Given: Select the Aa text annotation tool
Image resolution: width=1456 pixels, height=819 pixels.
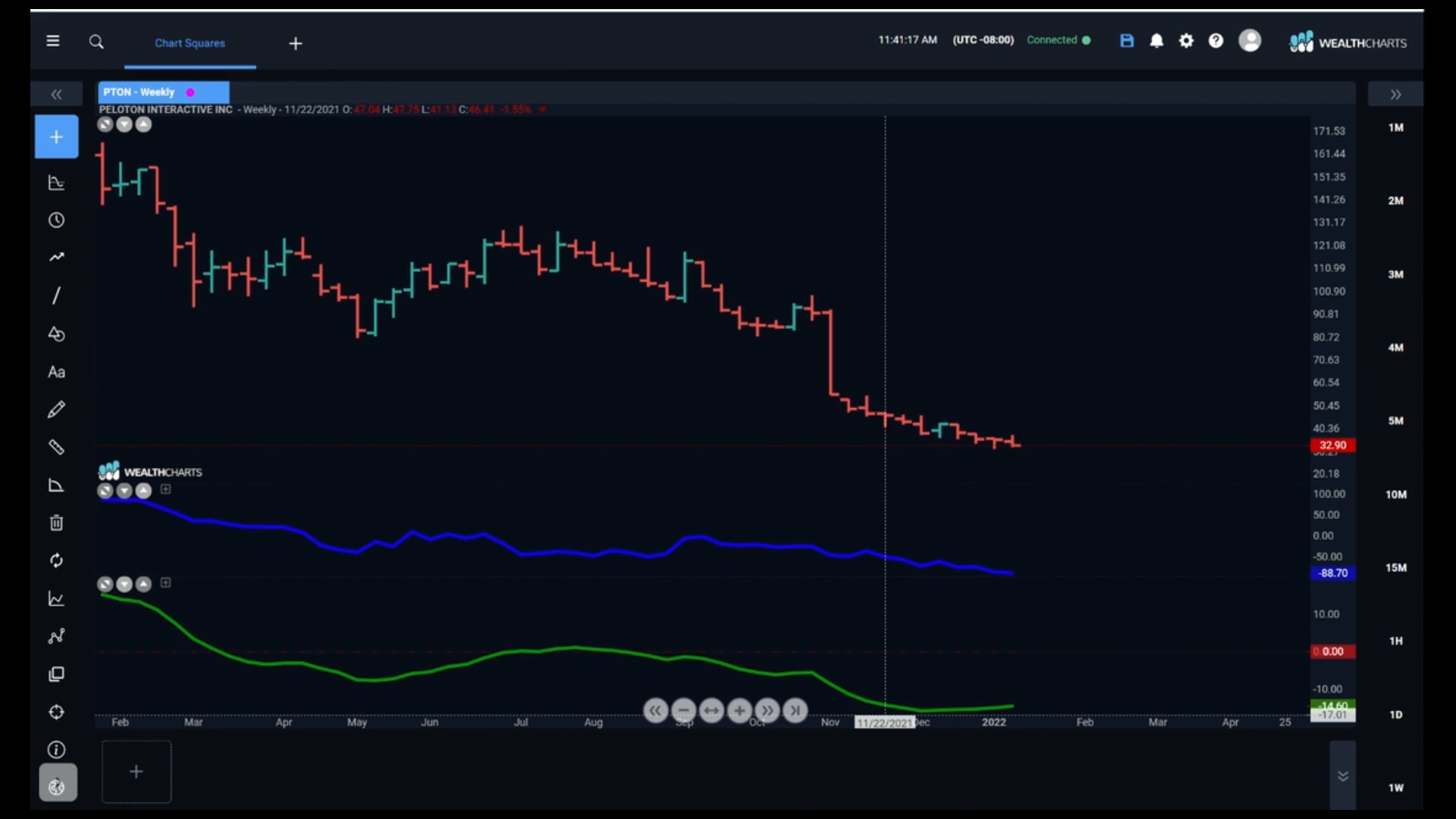Looking at the screenshot, I should (56, 372).
